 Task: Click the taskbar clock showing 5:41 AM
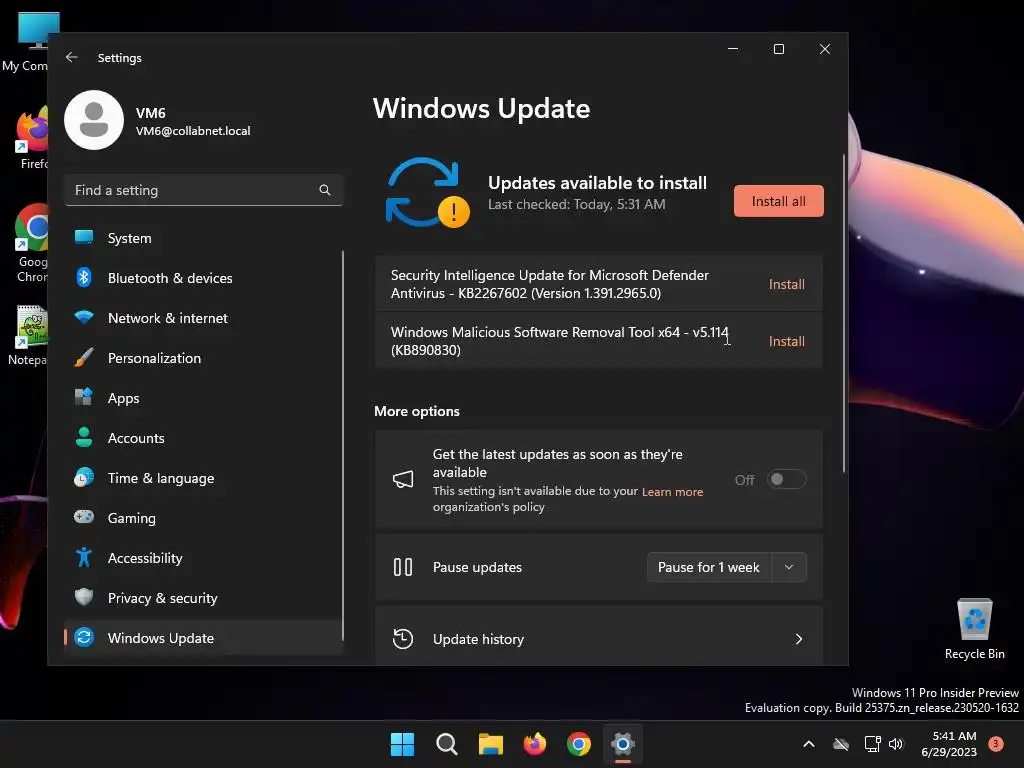coord(949,744)
